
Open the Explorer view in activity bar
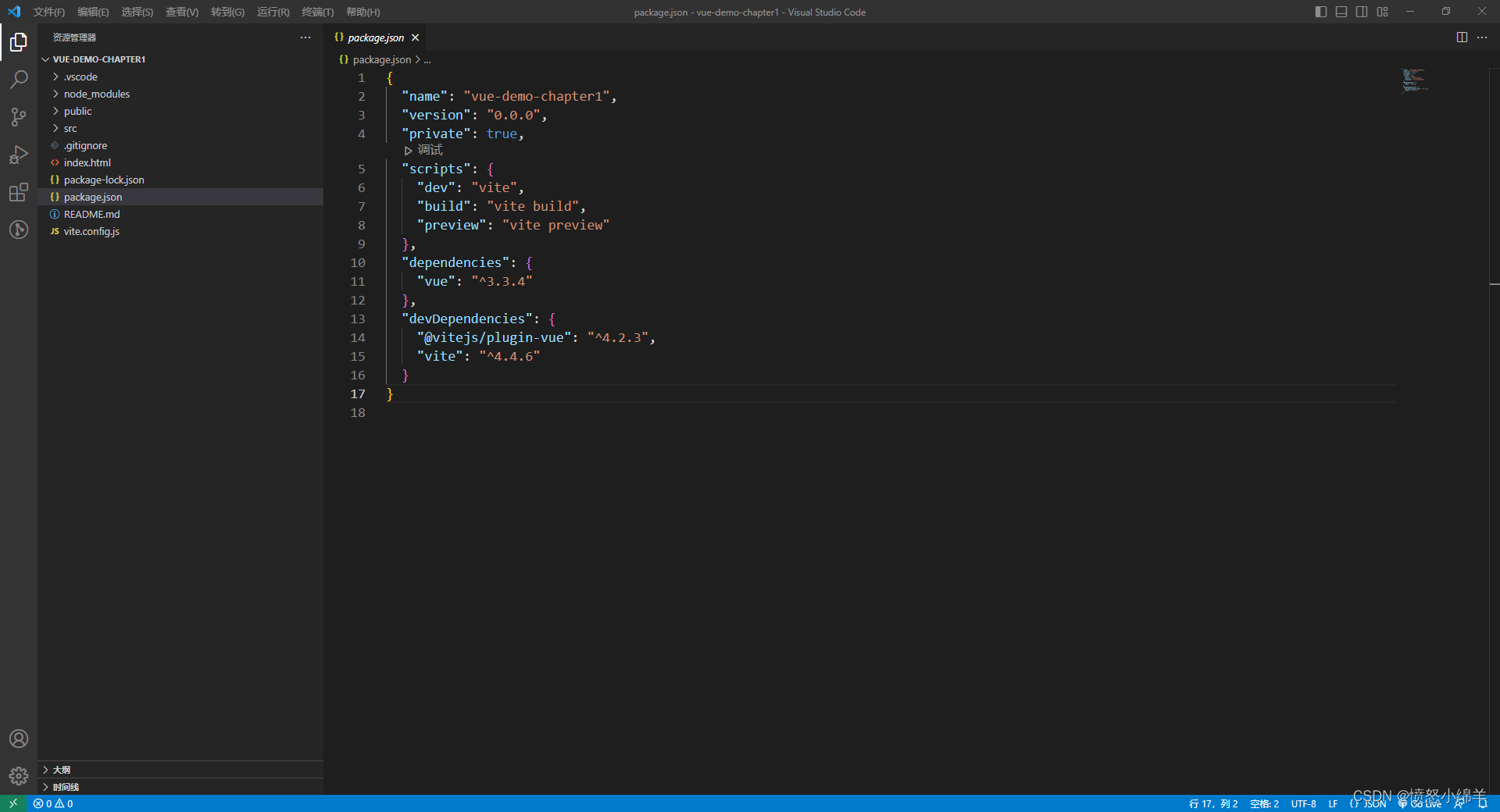19,42
